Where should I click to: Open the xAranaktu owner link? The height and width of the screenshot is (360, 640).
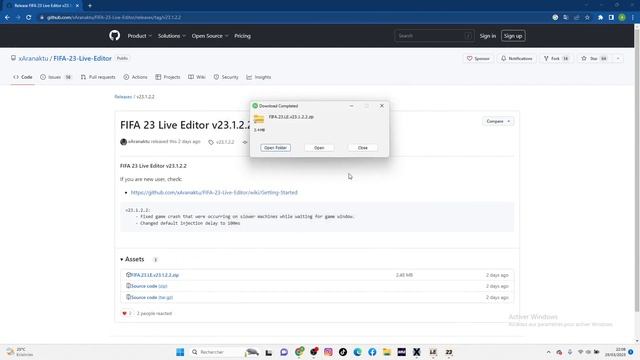(x=33, y=59)
